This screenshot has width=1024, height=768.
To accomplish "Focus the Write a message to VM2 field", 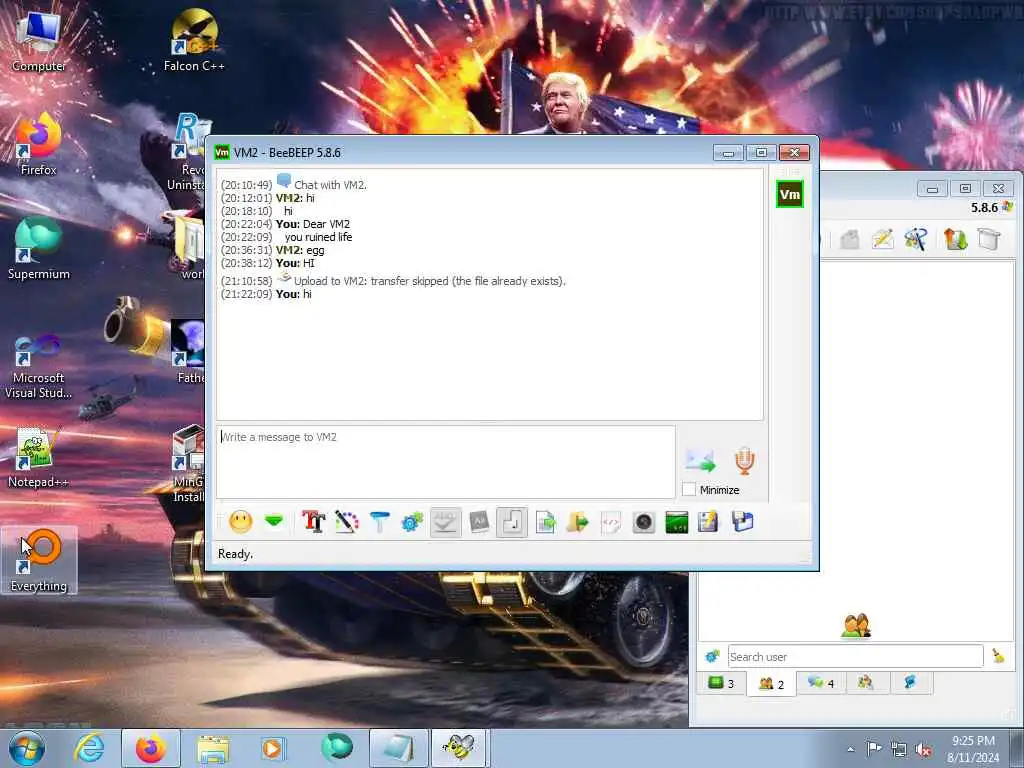I will point(445,462).
